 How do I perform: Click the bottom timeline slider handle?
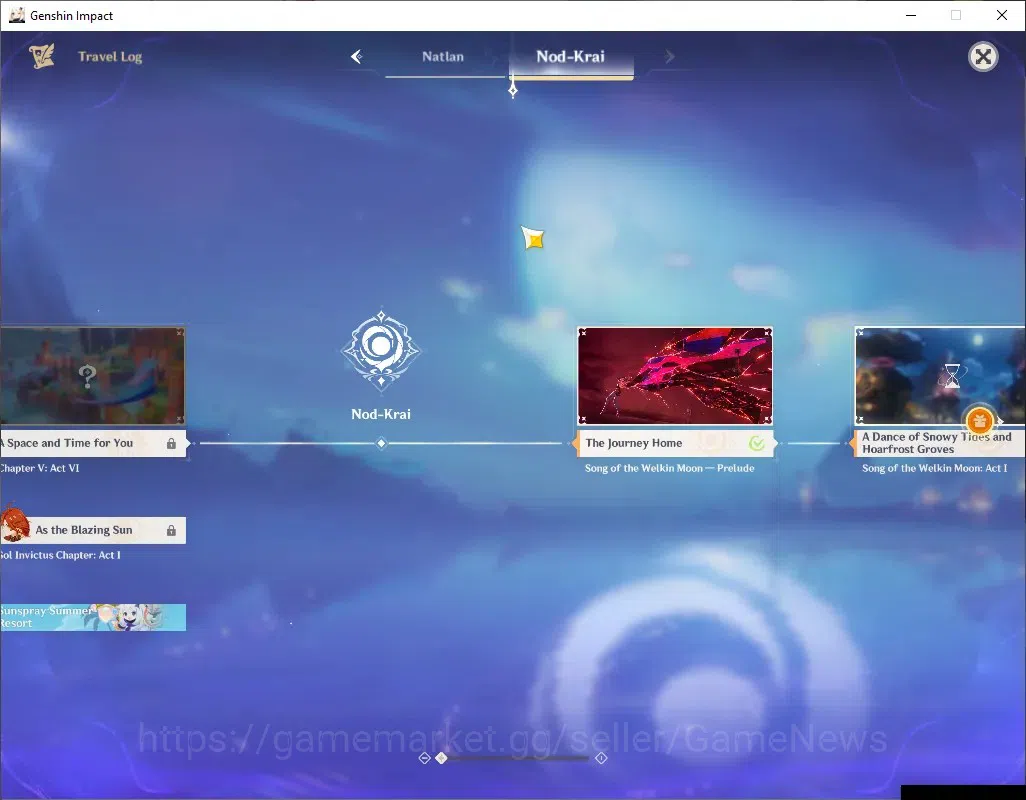pyautogui.click(x=442, y=757)
